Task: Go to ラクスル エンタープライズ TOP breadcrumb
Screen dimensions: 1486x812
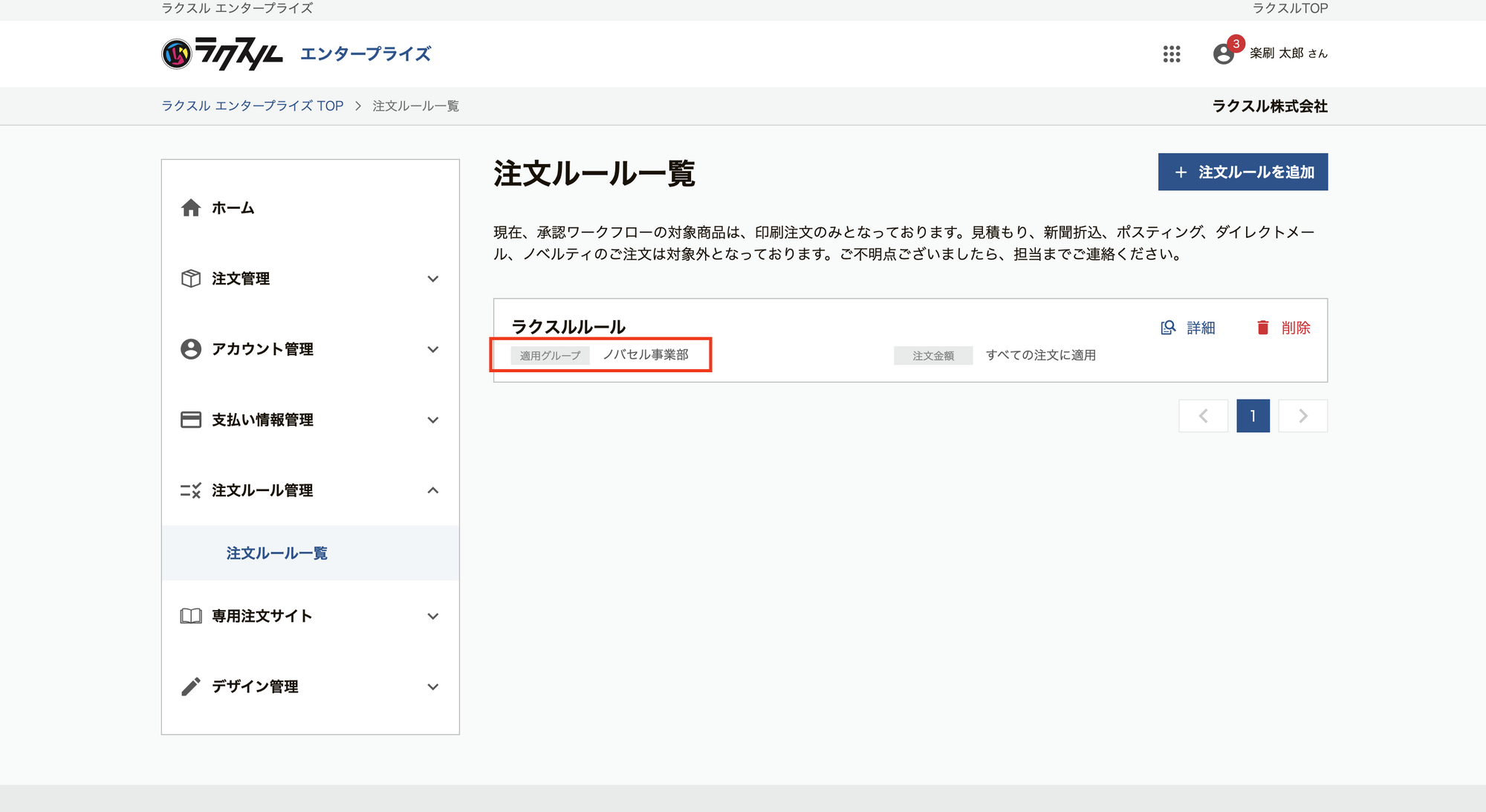Action: point(253,106)
